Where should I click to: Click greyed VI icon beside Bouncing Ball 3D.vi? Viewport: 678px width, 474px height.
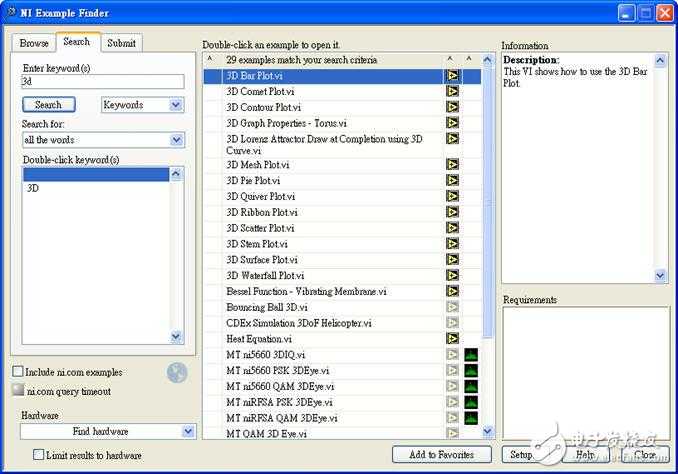[x=452, y=307]
